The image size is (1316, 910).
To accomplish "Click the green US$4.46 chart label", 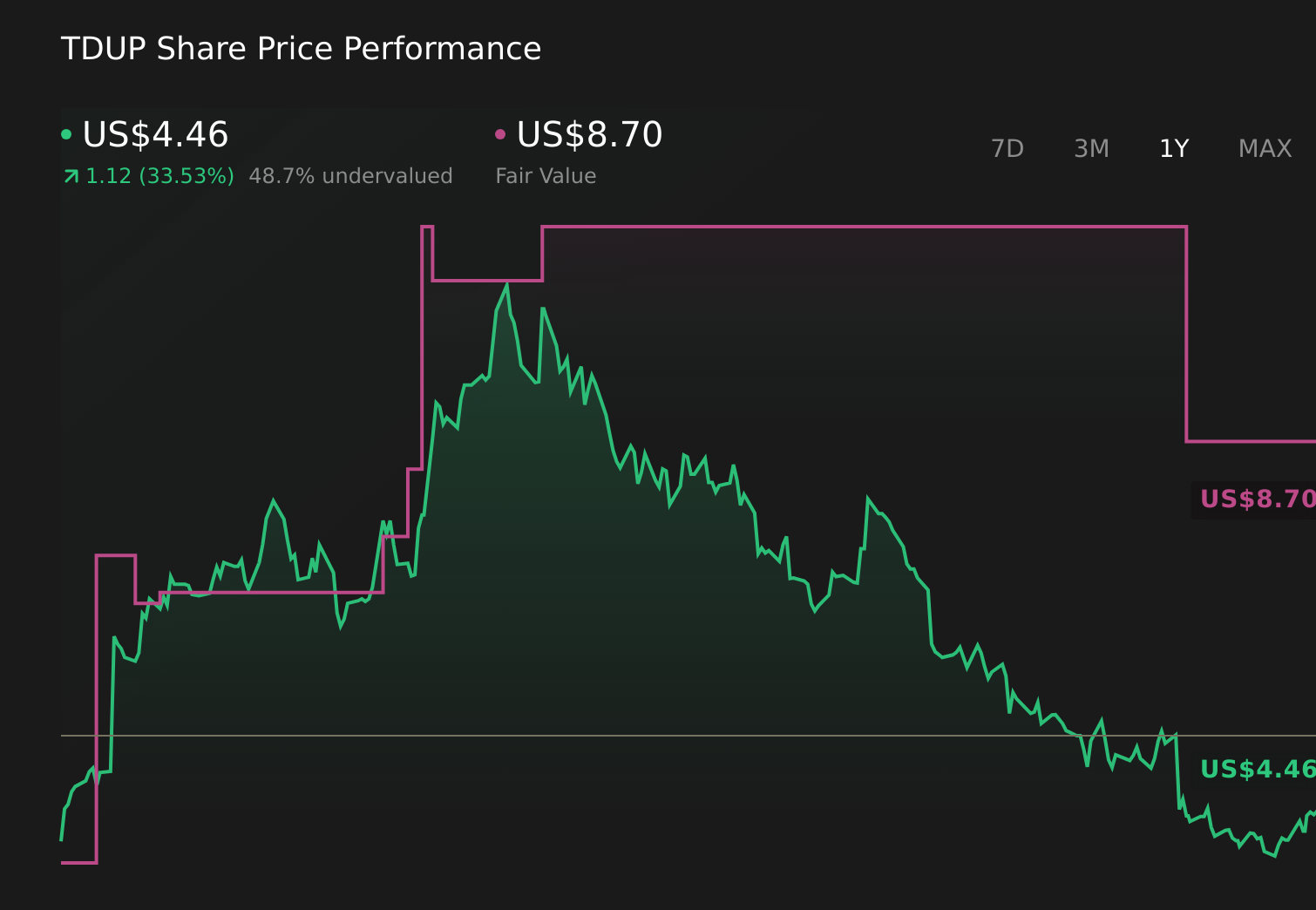I will click(x=1256, y=770).
